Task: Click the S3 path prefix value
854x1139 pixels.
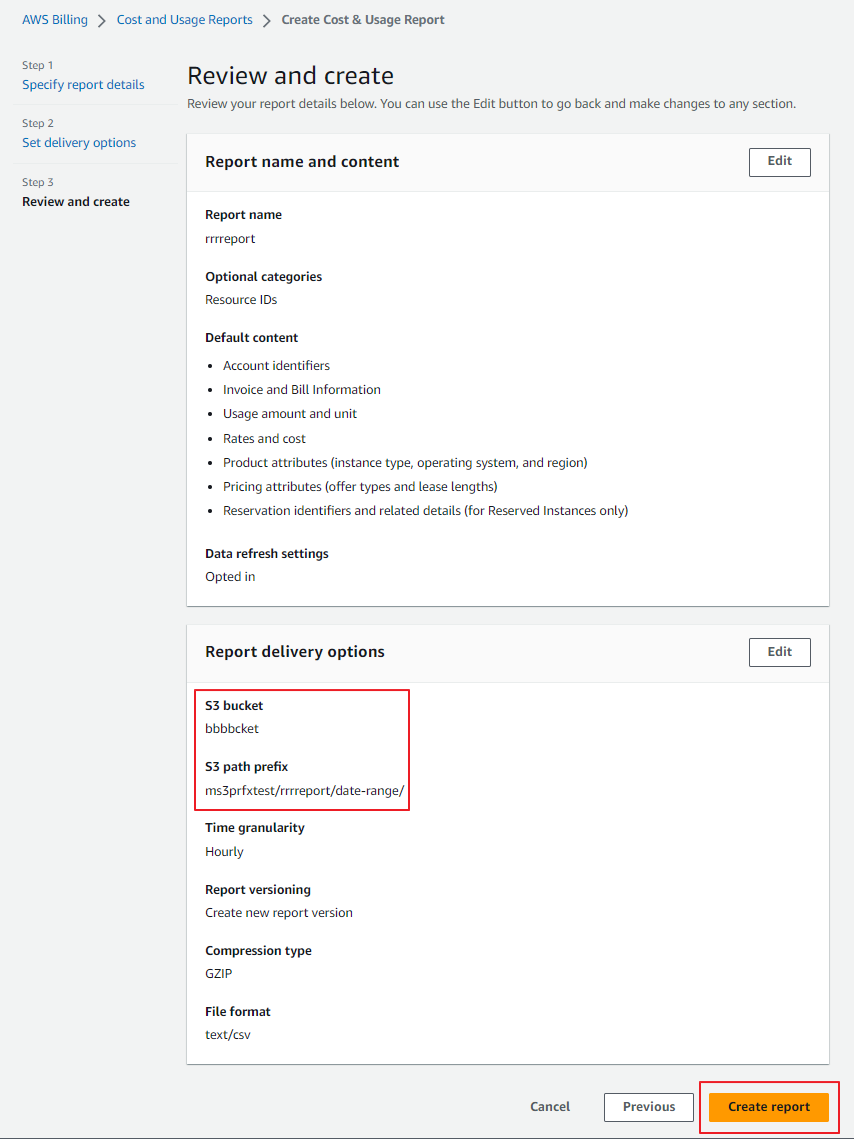Action: pyautogui.click(x=304, y=791)
